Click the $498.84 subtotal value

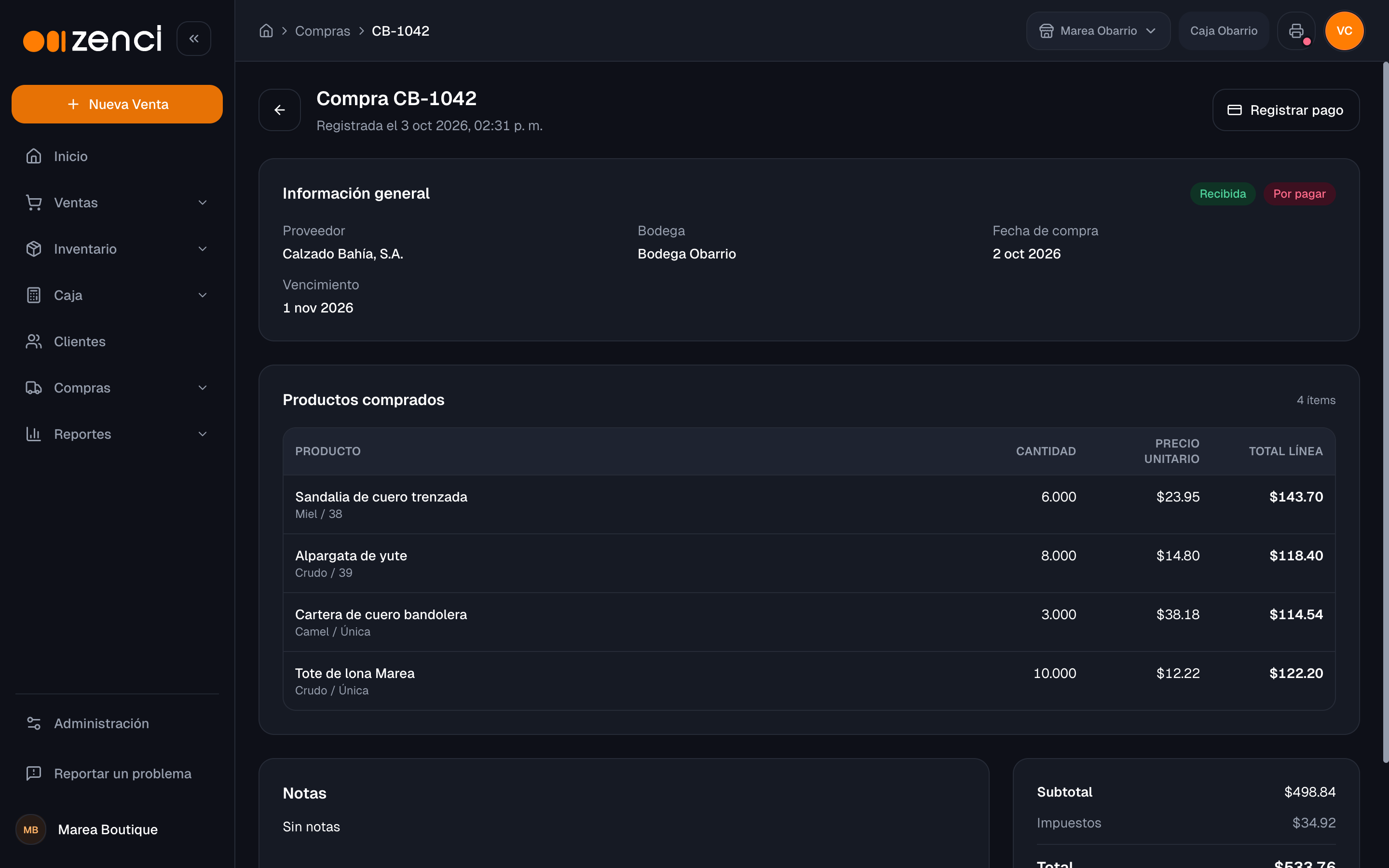[x=1310, y=792]
